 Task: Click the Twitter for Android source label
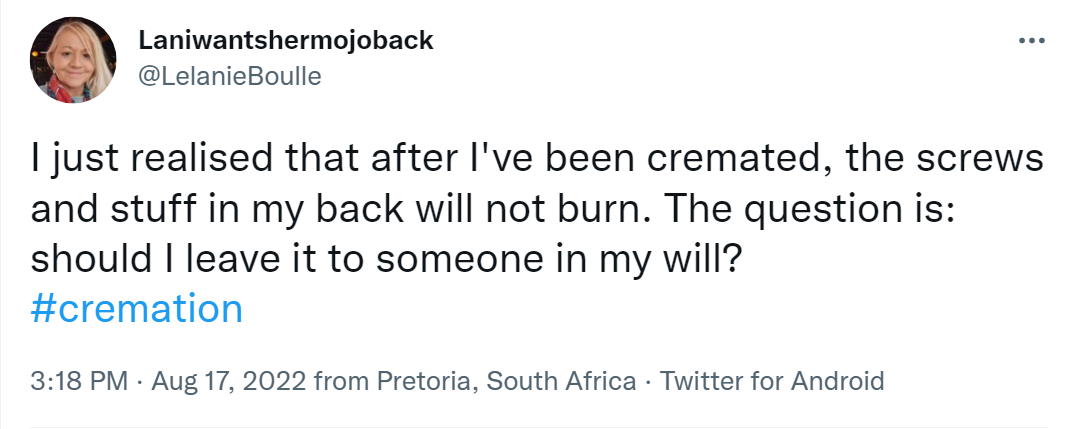point(773,381)
